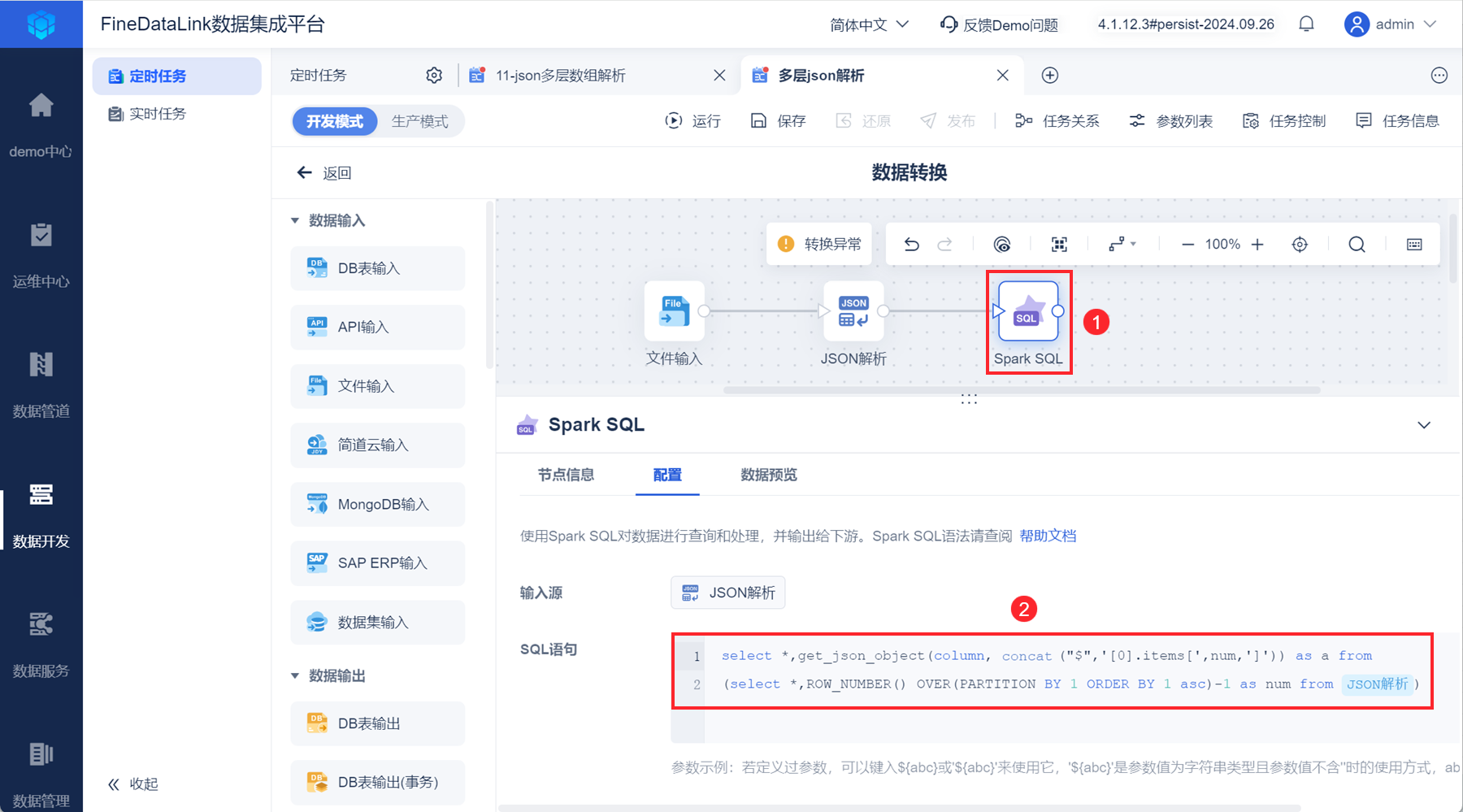Open 任务控制
The image size is (1463, 812).
coord(1284,121)
